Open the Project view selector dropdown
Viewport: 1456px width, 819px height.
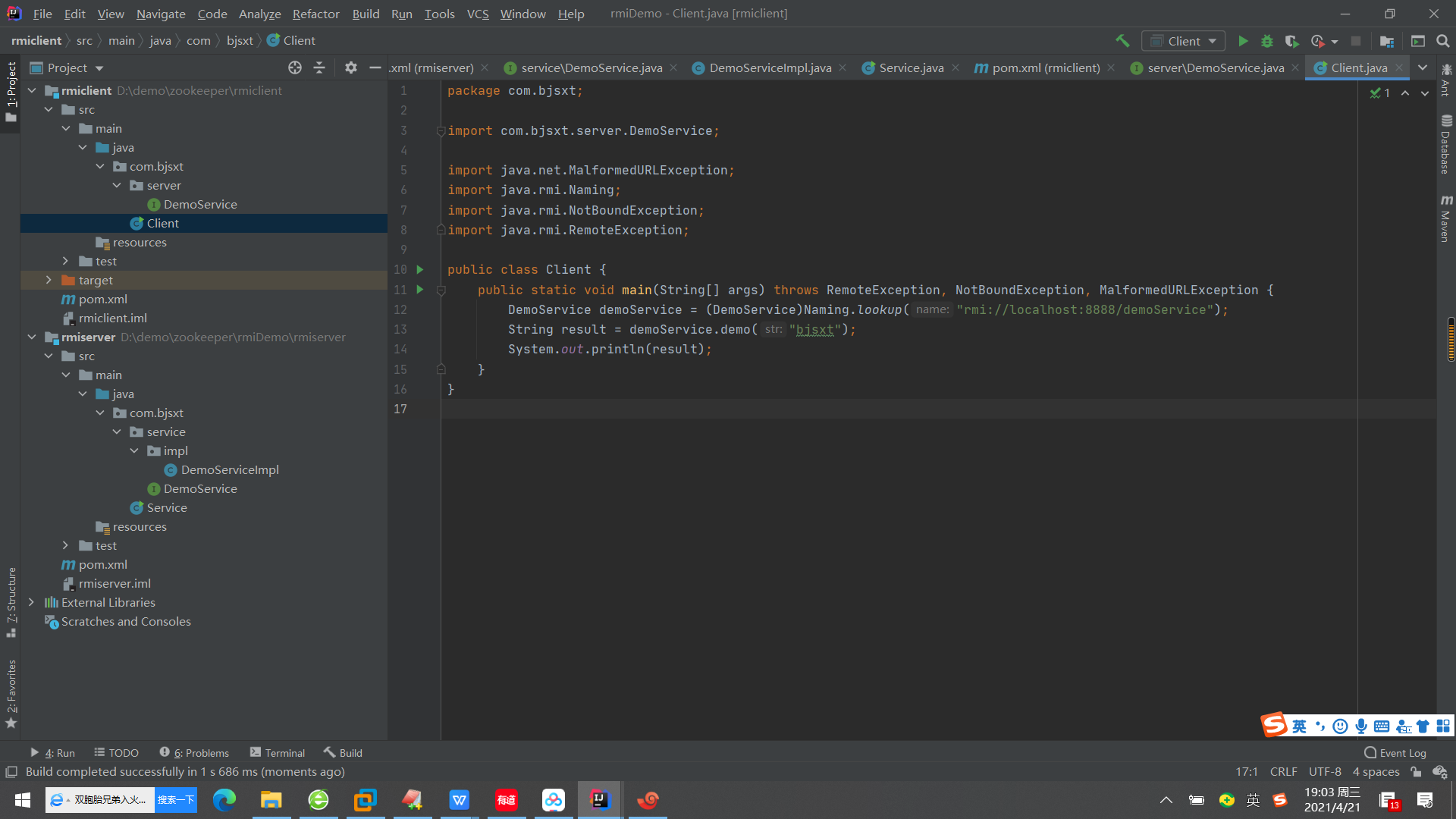[x=67, y=67]
